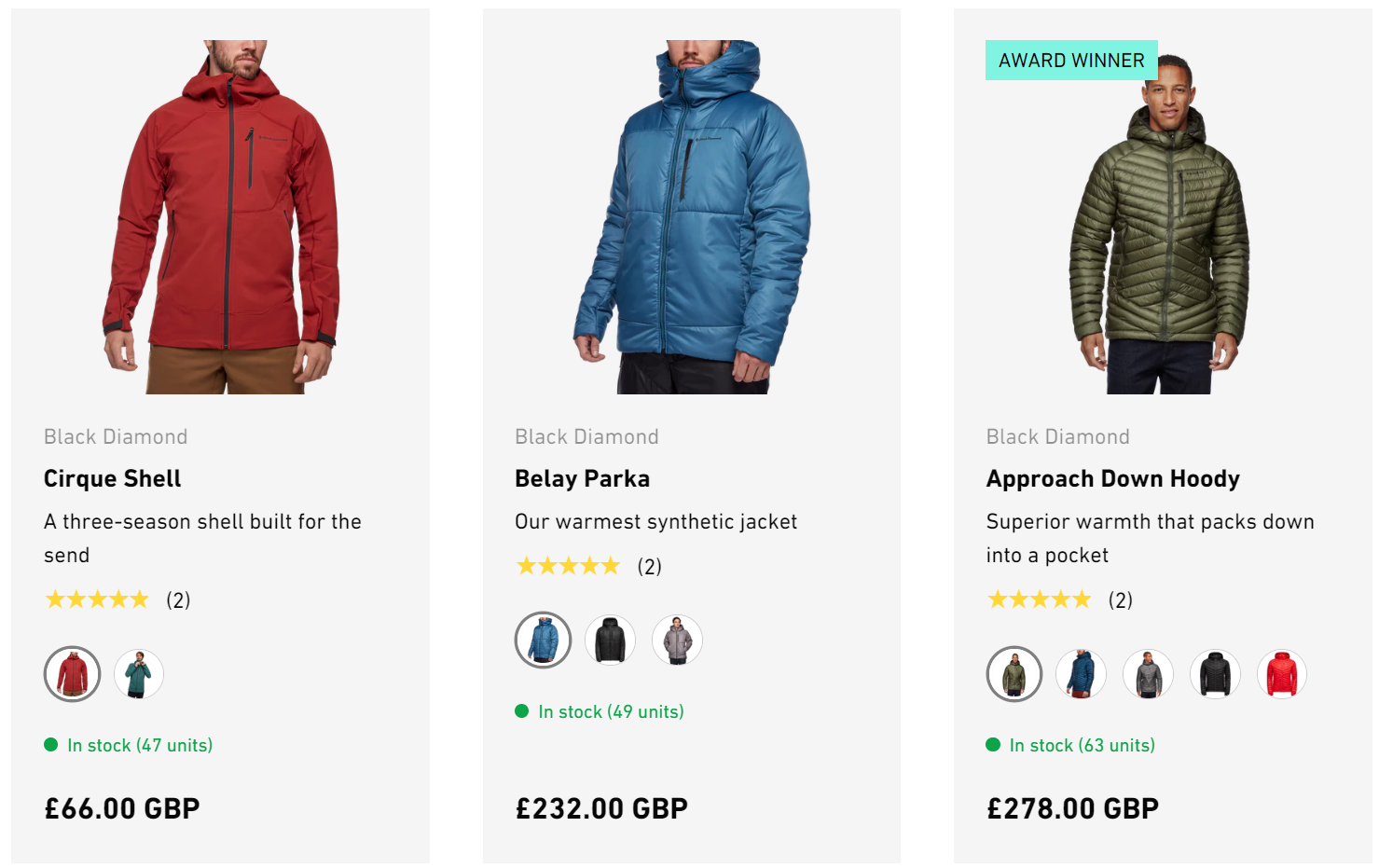Choose black swatch for Belay Parka
Screen dimensions: 1379x868
pos(611,641)
